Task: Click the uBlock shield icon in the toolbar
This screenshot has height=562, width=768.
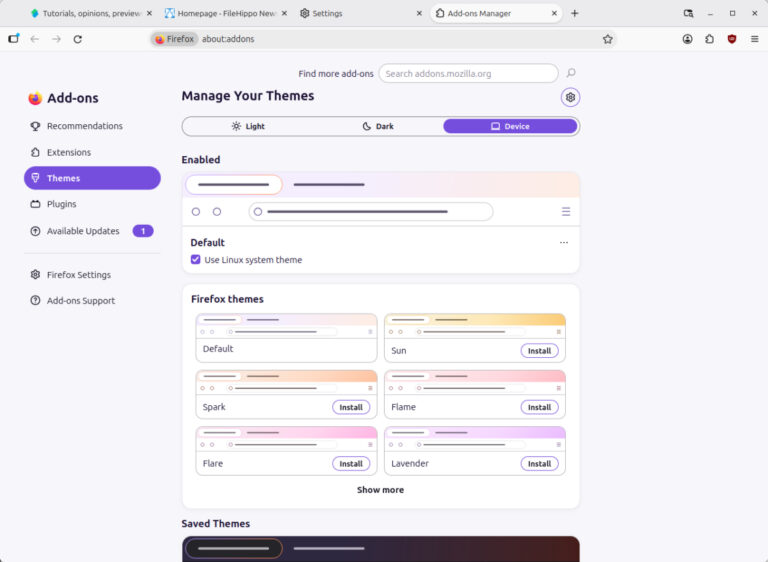Action: coord(732,39)
